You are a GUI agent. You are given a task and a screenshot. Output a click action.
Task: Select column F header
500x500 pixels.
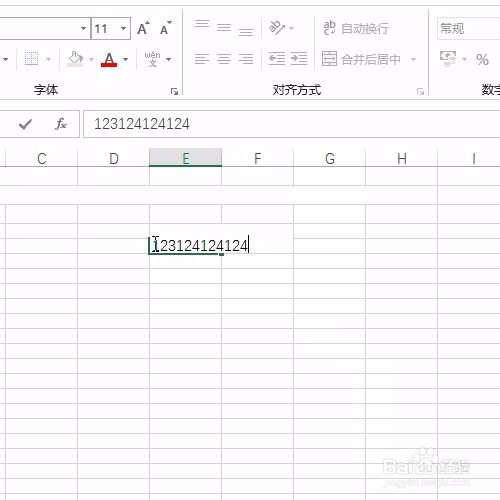258,158
